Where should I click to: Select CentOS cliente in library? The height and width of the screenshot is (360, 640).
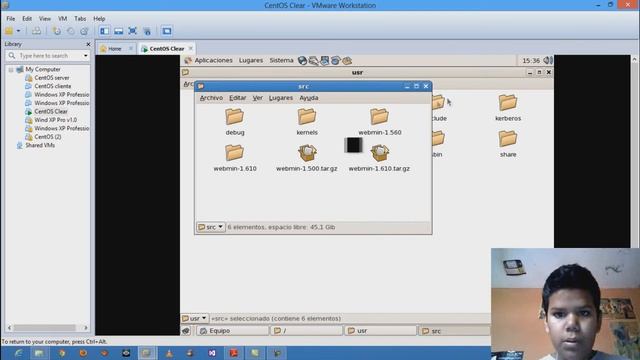pos(53,86)
